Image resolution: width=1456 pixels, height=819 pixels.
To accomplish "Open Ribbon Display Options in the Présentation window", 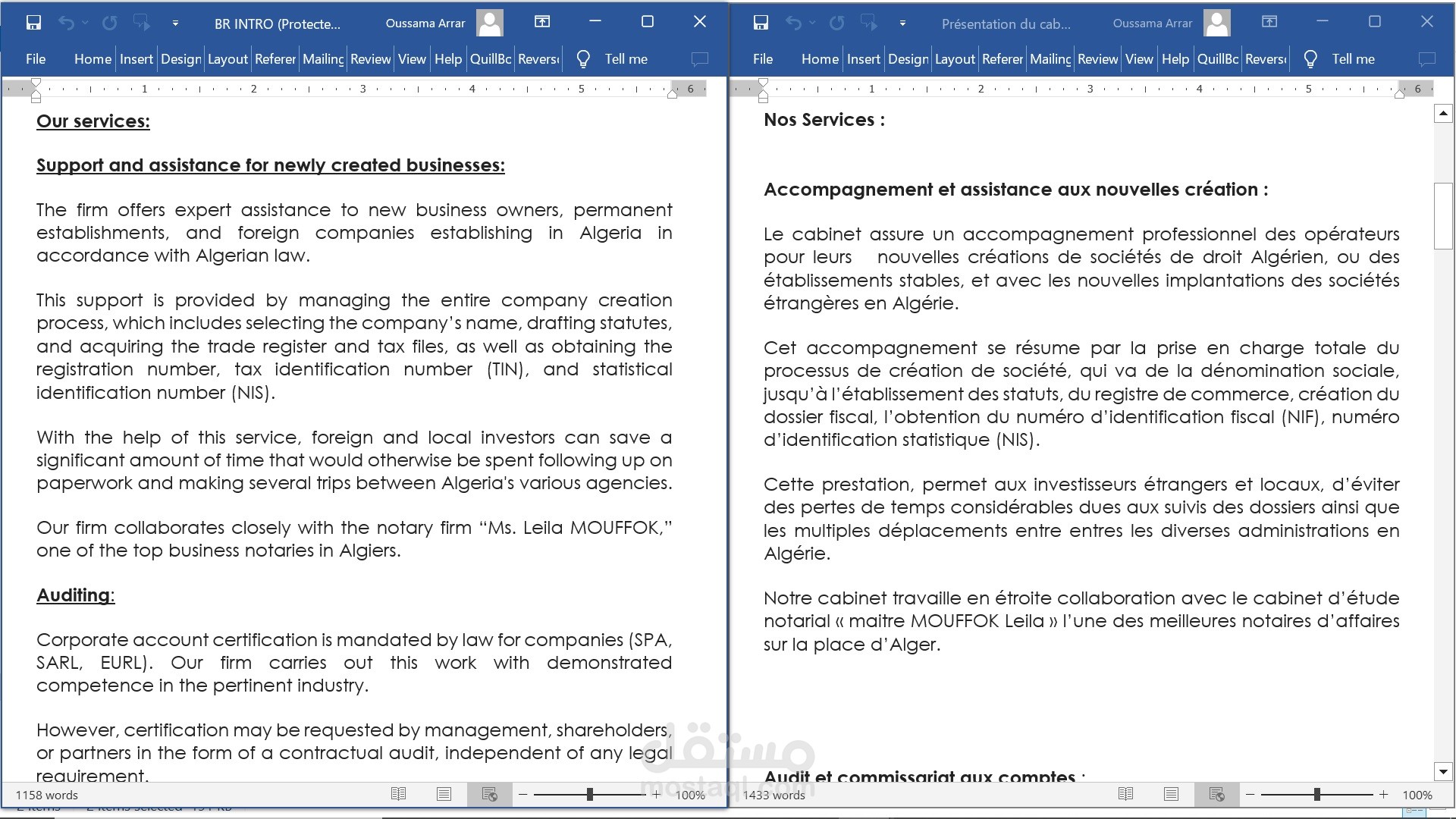I will click(x=1269, y=22).
